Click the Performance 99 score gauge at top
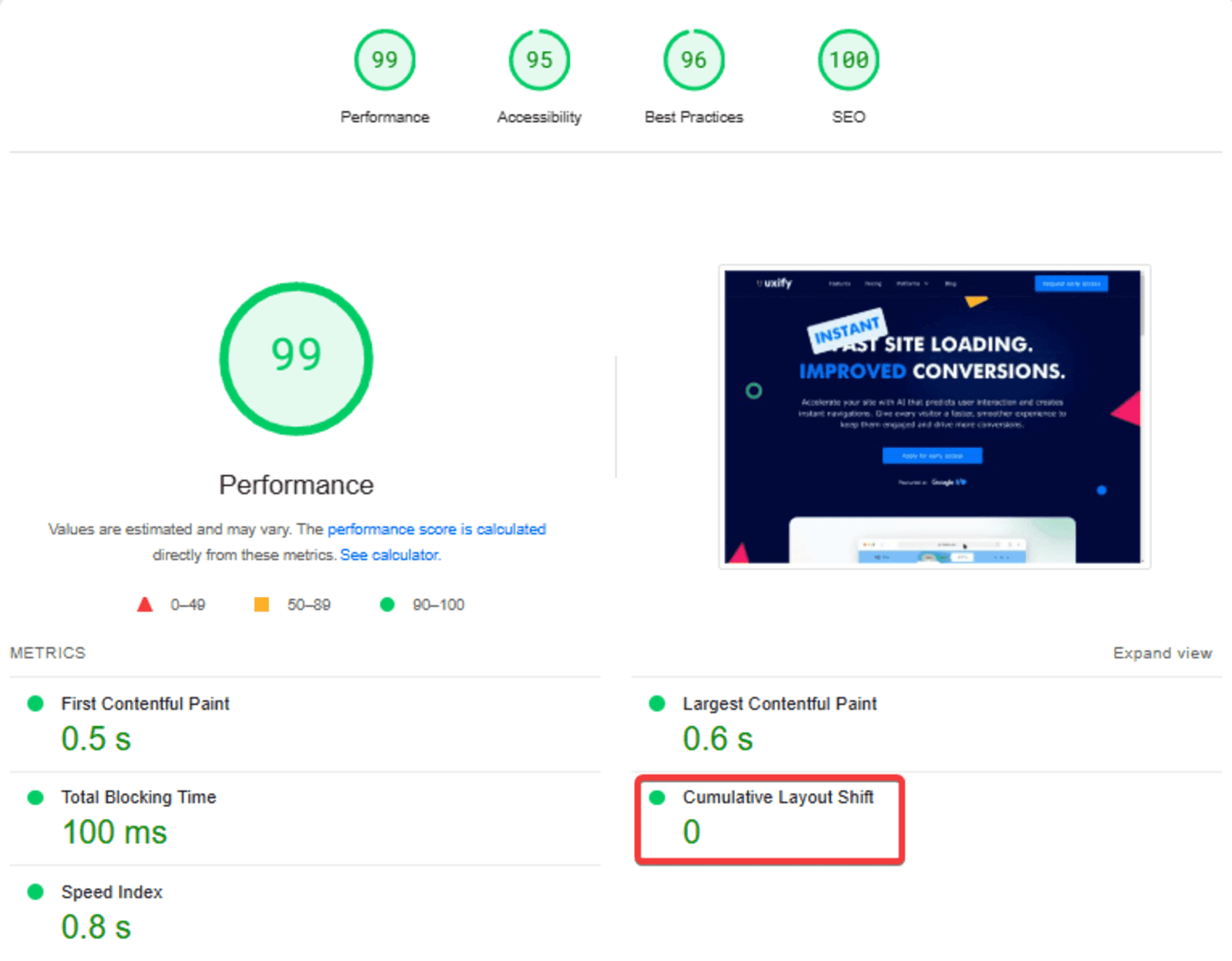The height and width of the screenshot is (961, 1232). click(x=384, y=60)
